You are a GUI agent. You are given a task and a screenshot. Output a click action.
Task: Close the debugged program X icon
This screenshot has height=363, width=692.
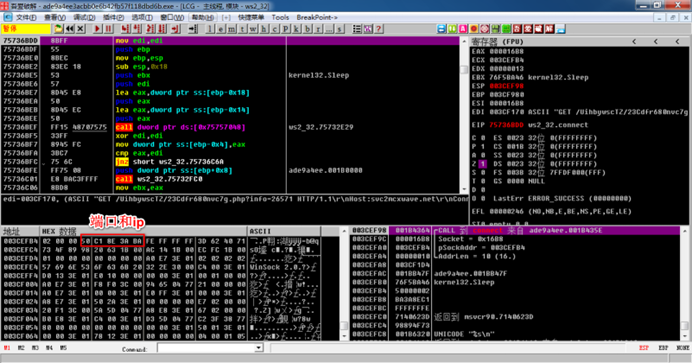[x=80, y=29]
